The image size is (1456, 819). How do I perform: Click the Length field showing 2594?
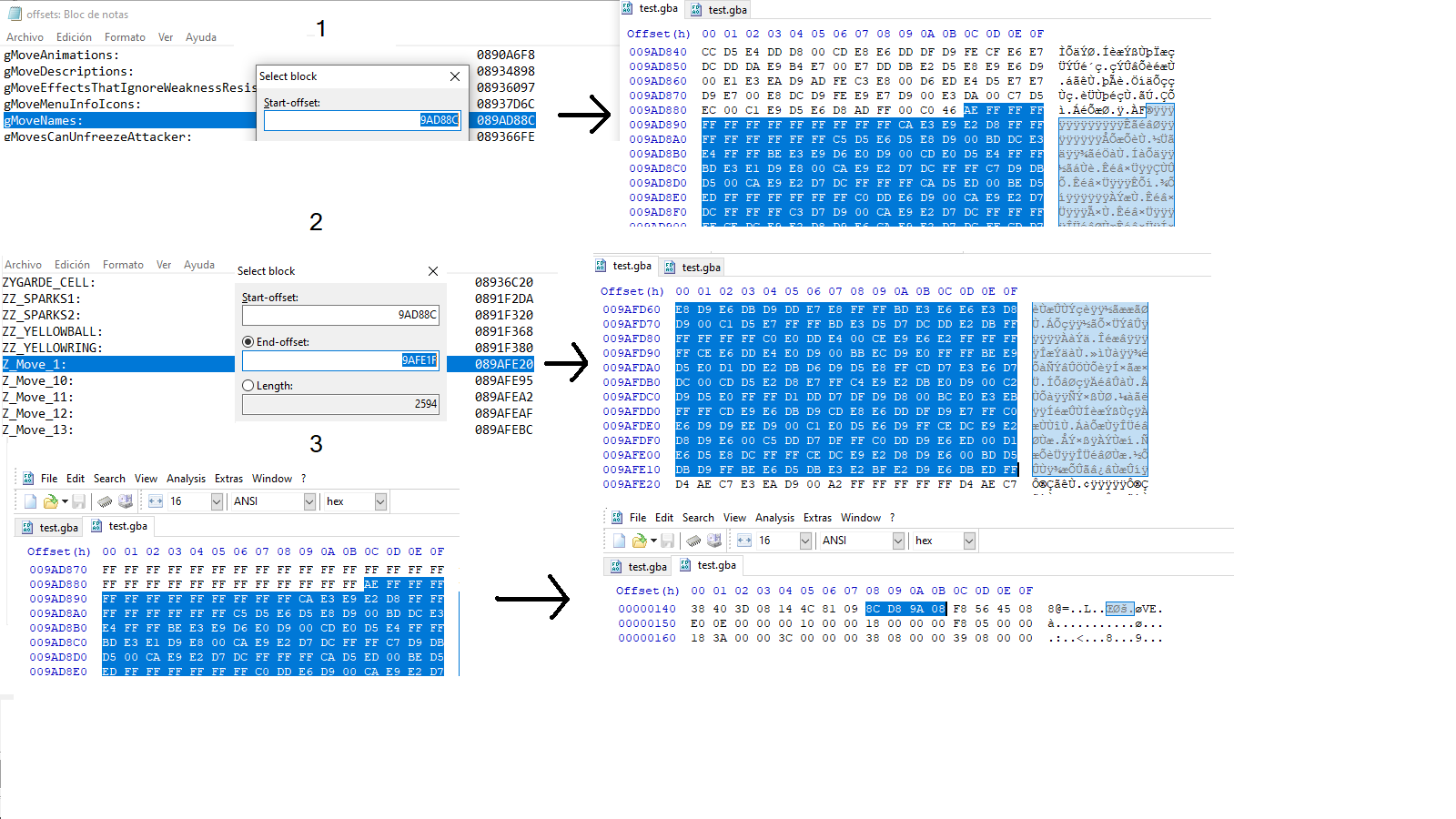(x=340, y=404)
